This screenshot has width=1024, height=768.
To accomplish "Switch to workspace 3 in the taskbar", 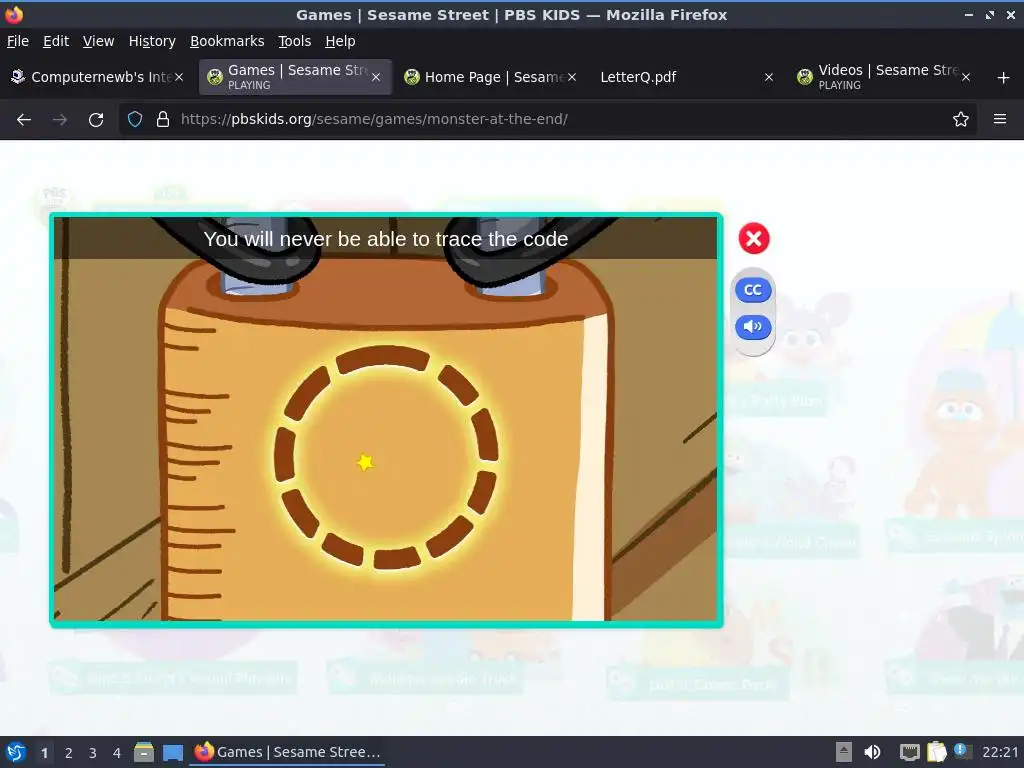I will click(x=93, y=753).
